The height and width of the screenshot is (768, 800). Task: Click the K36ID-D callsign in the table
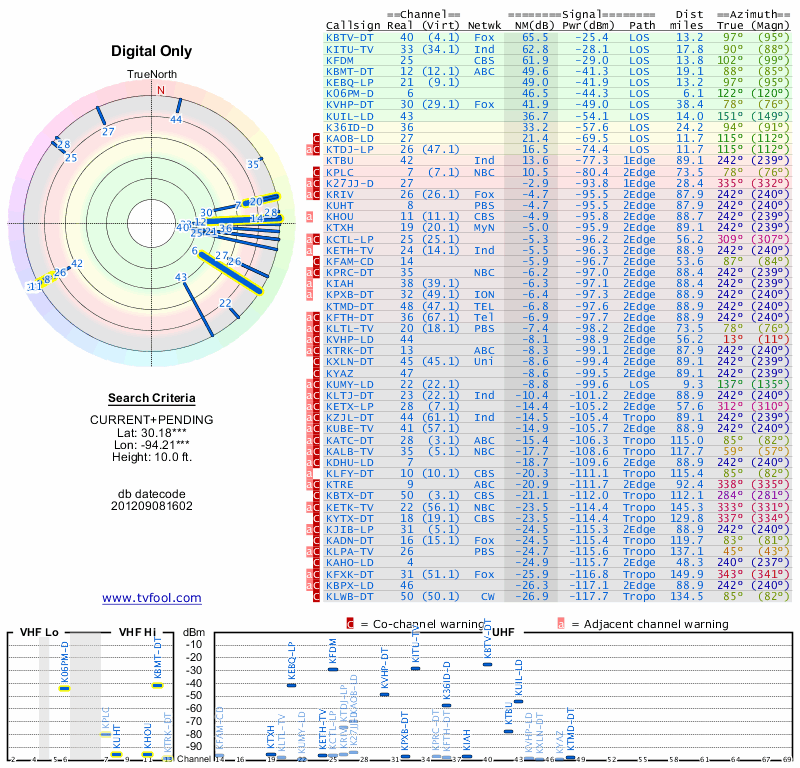(349, 128)
